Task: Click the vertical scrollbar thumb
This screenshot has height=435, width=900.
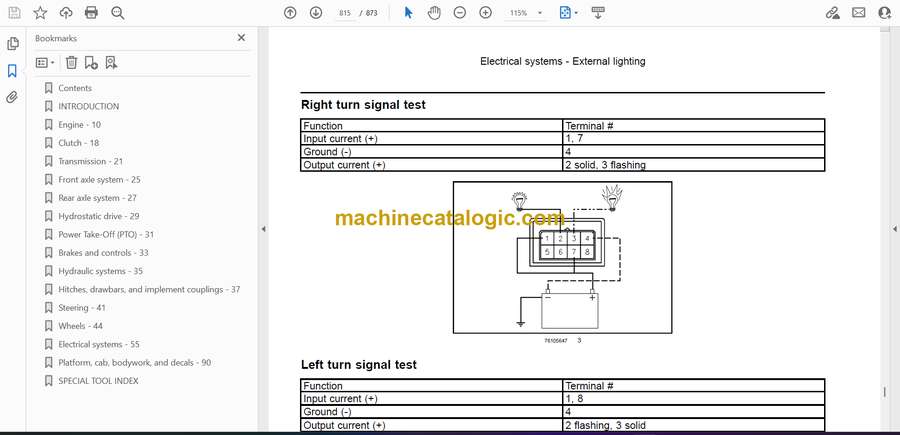Action: [x=884, y=392]
